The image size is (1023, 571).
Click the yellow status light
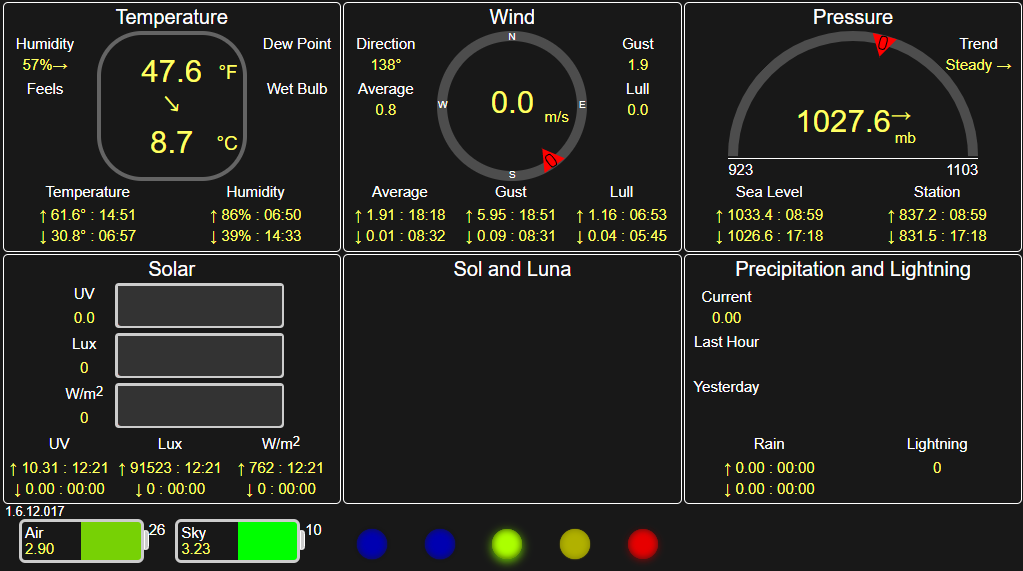[575, 543]
